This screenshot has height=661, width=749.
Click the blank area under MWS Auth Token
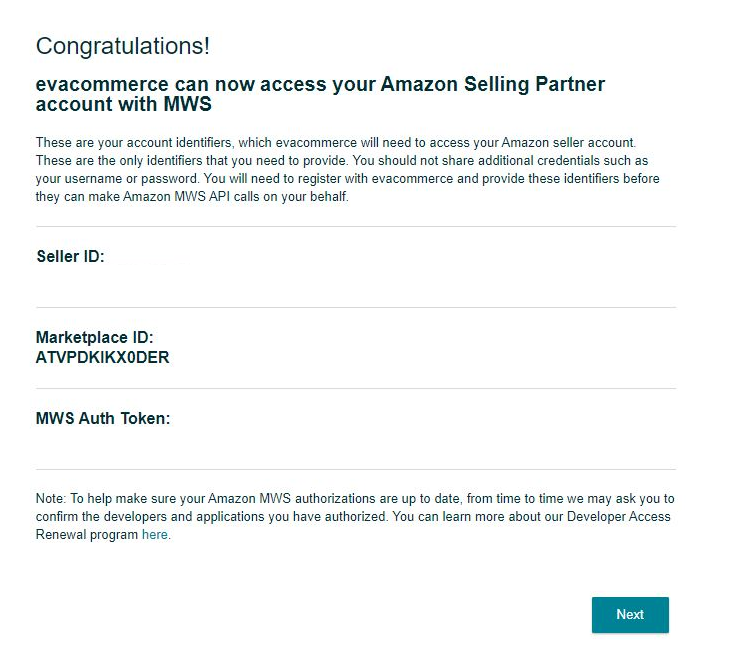[356, 447]
